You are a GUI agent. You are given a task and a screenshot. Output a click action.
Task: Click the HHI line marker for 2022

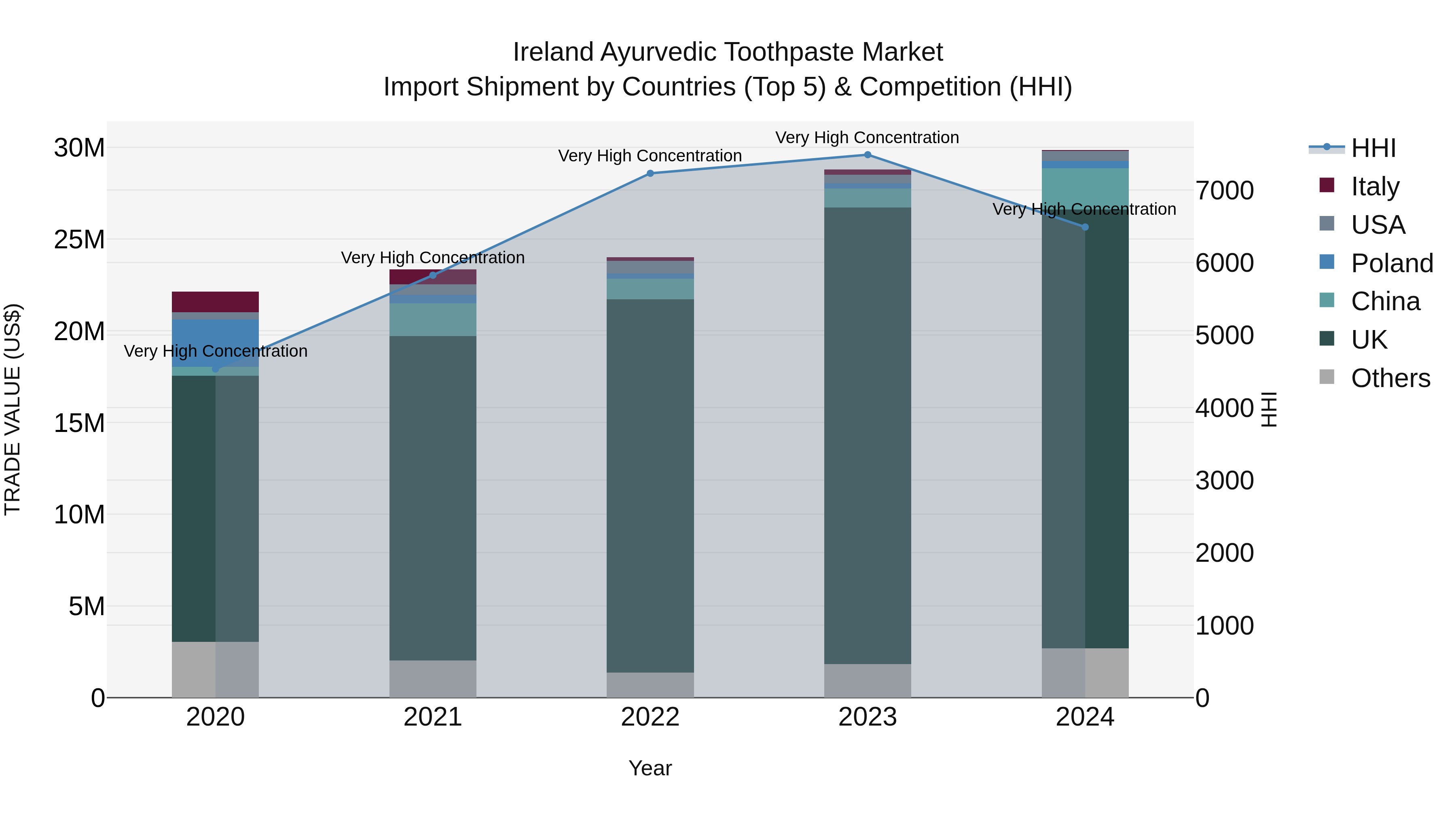click(650, 174)
